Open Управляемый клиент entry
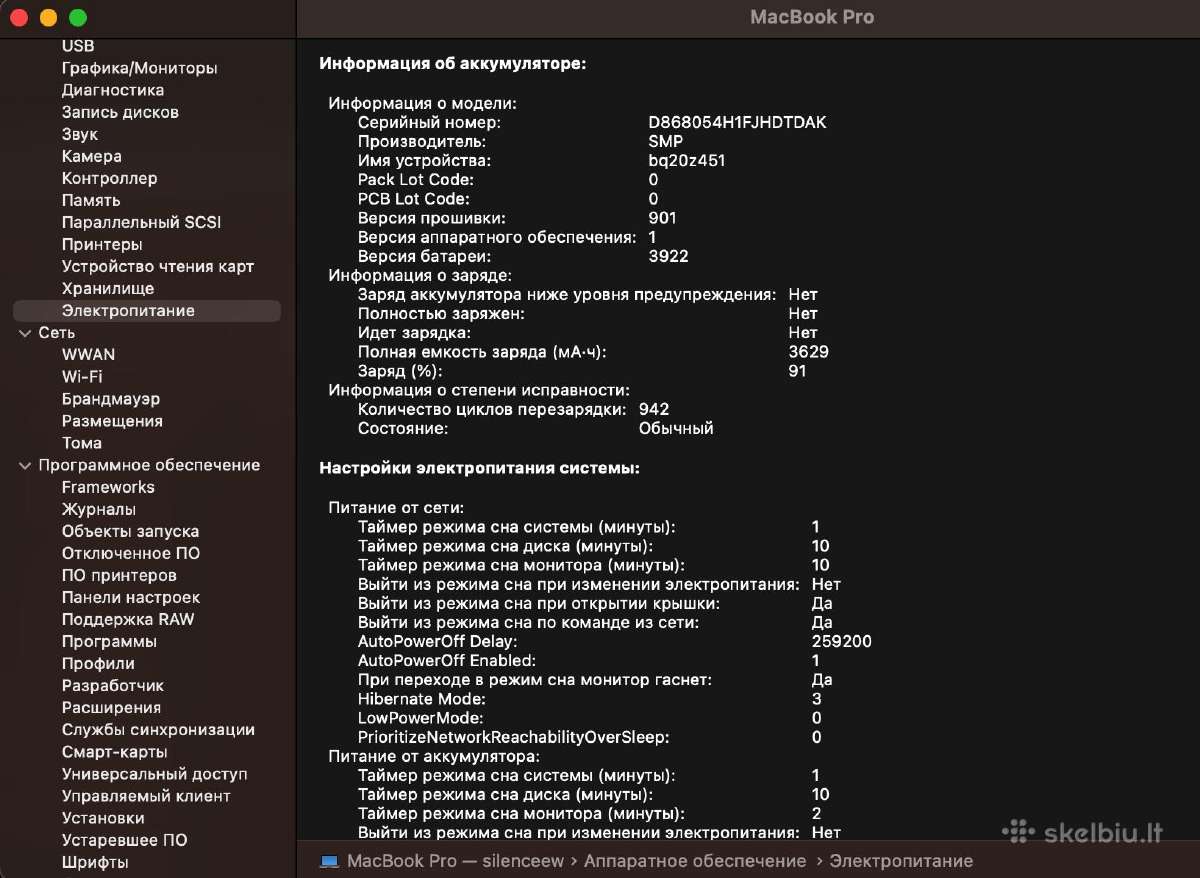 pos(146,796)
